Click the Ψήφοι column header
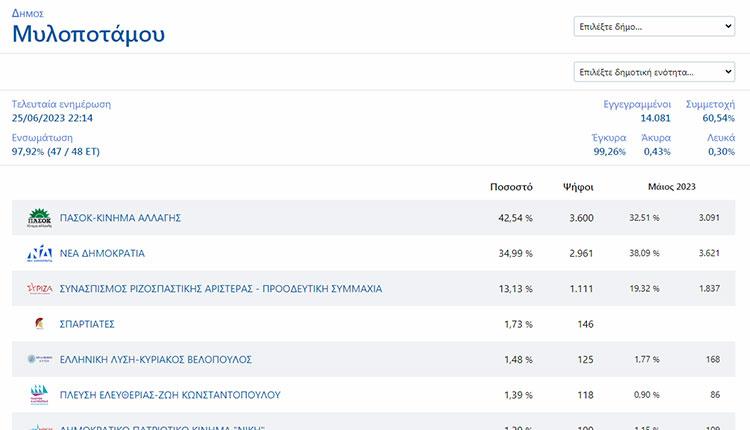 pyautogui.click(x=578, y=187)
